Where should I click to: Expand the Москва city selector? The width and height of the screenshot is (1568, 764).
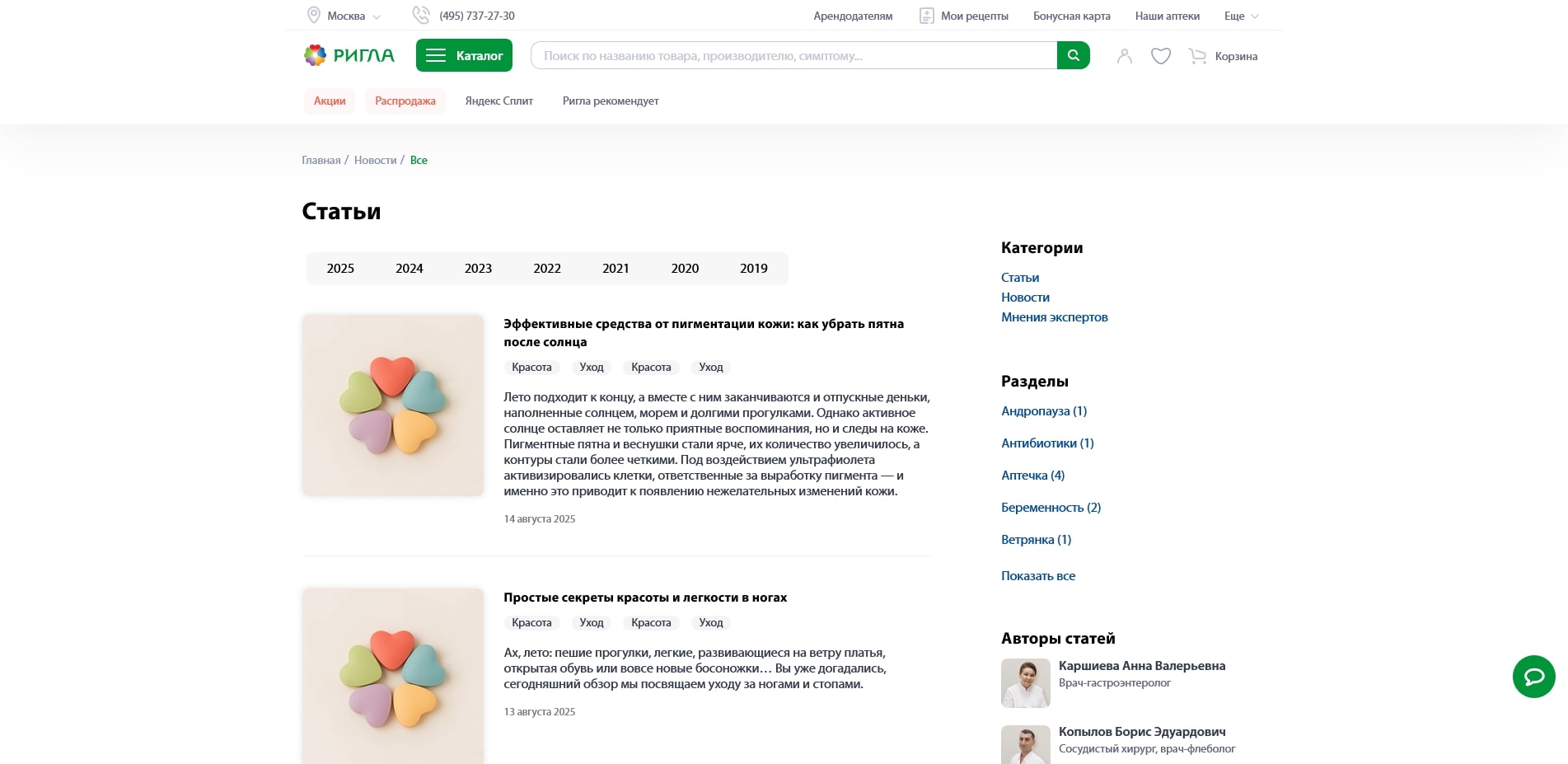click(x=343, y=16)
